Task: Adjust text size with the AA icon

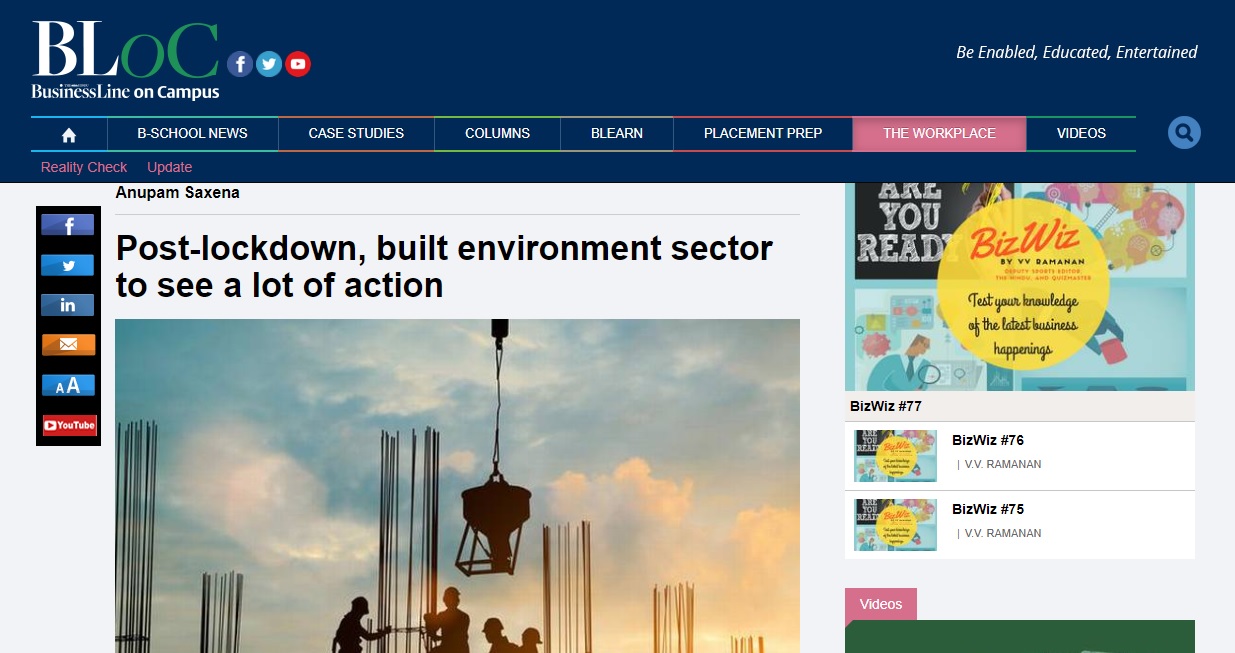Action: (x=67, y=385)
